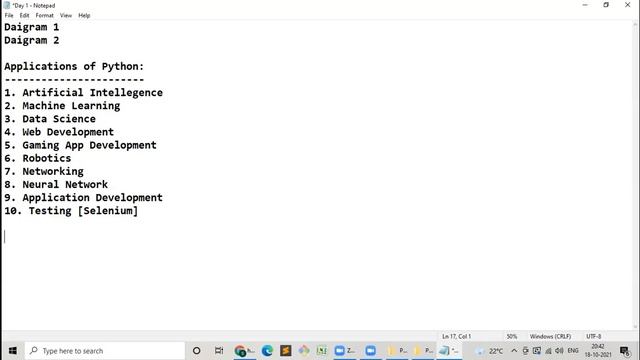The height and width of the screenshot is (360, 640).
Task: Click the input indicator tray icon
Action: point(537,351)
